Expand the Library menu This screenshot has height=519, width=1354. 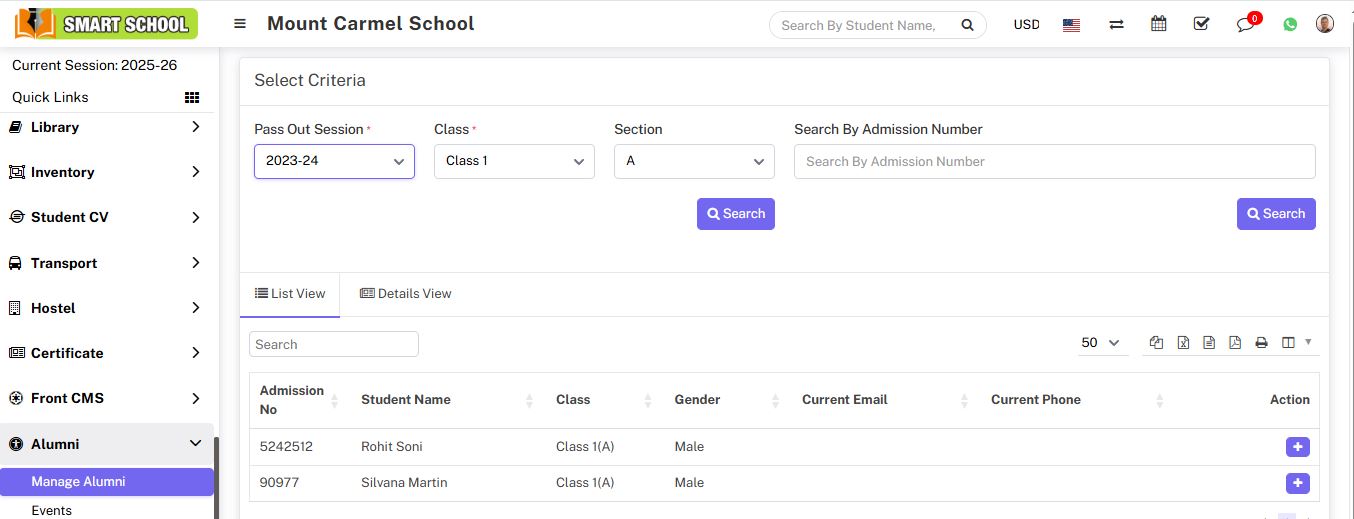click(x=106, y=127)
